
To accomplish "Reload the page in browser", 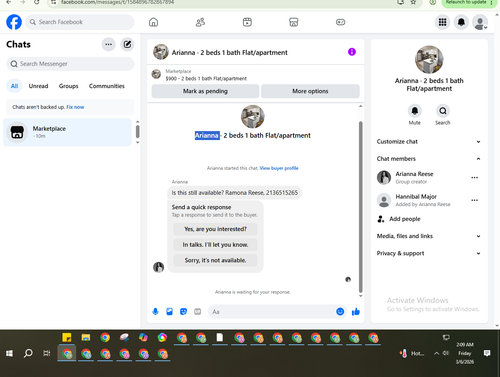I will click(37, 2).
